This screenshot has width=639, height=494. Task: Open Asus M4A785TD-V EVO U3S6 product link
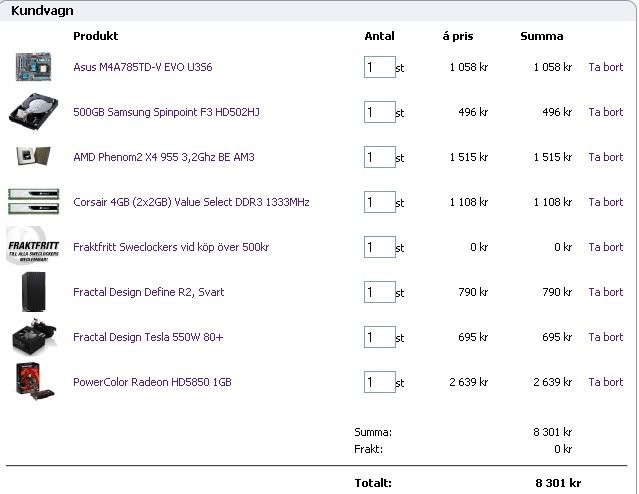142,67
